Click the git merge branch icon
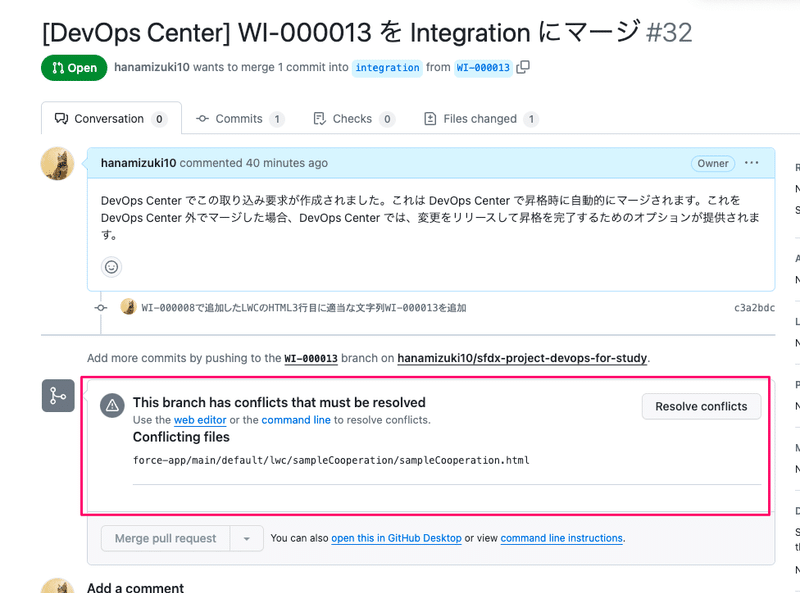The height and width of the screenshot is (593, 800). pyautogui.click(x=58, y=396)
